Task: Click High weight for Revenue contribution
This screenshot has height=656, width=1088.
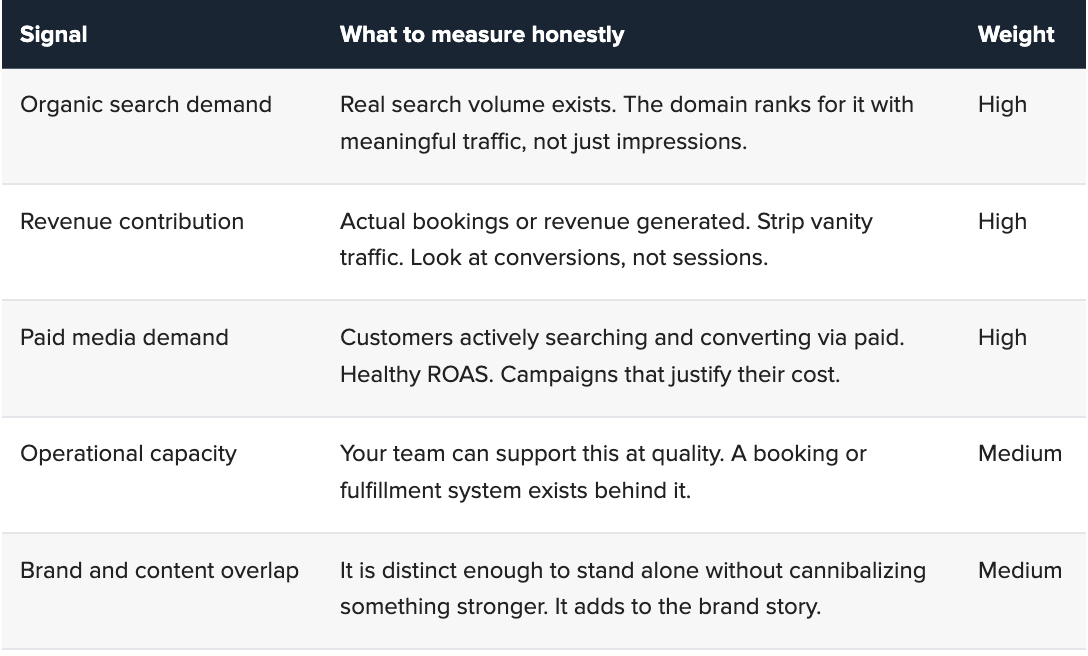Action: 1002,221
